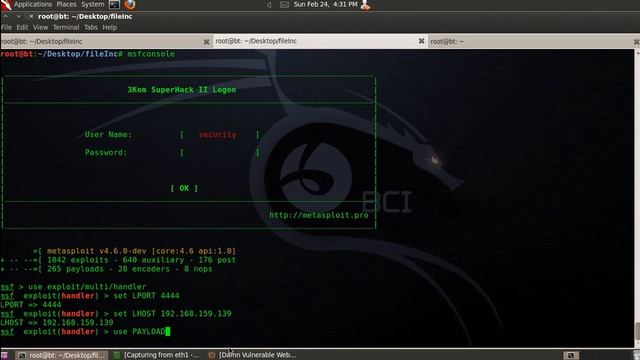Open the Places menu
This screenshot has width=640, height=360.
coord(66,4)
